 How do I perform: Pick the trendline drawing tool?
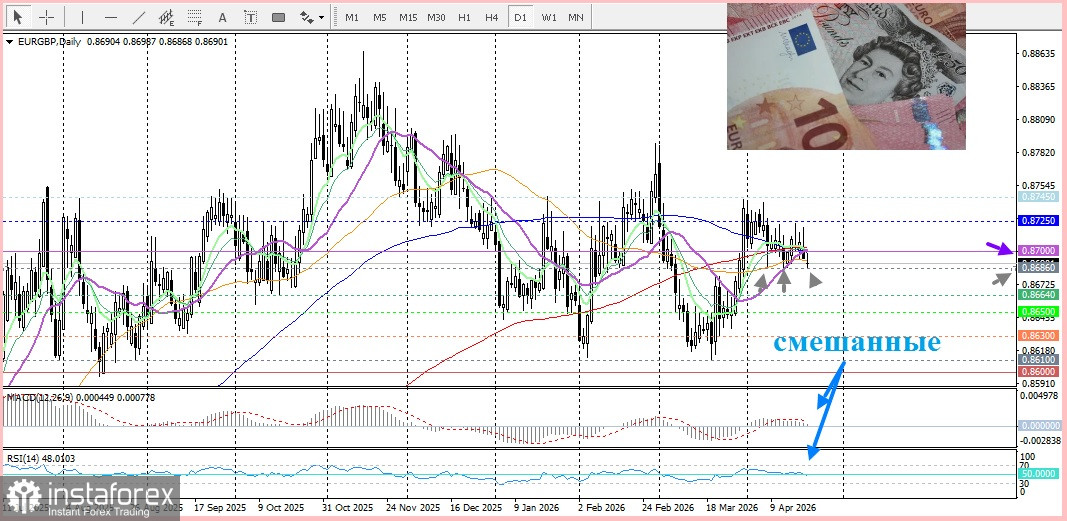pyautogui.click(x=139, y=17)
